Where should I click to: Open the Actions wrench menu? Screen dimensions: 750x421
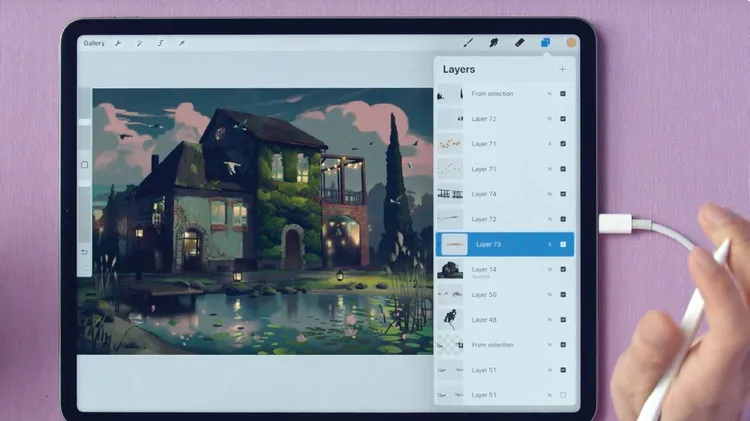click(x=118, y=44)
